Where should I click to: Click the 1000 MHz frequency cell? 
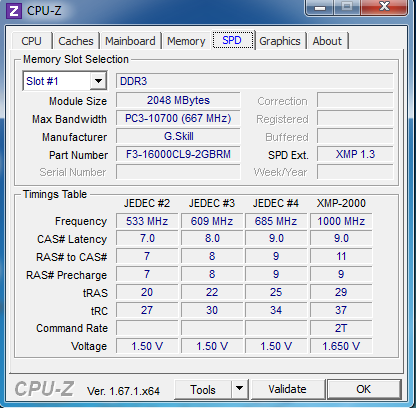pyautogui.click(x=341, y=221)
